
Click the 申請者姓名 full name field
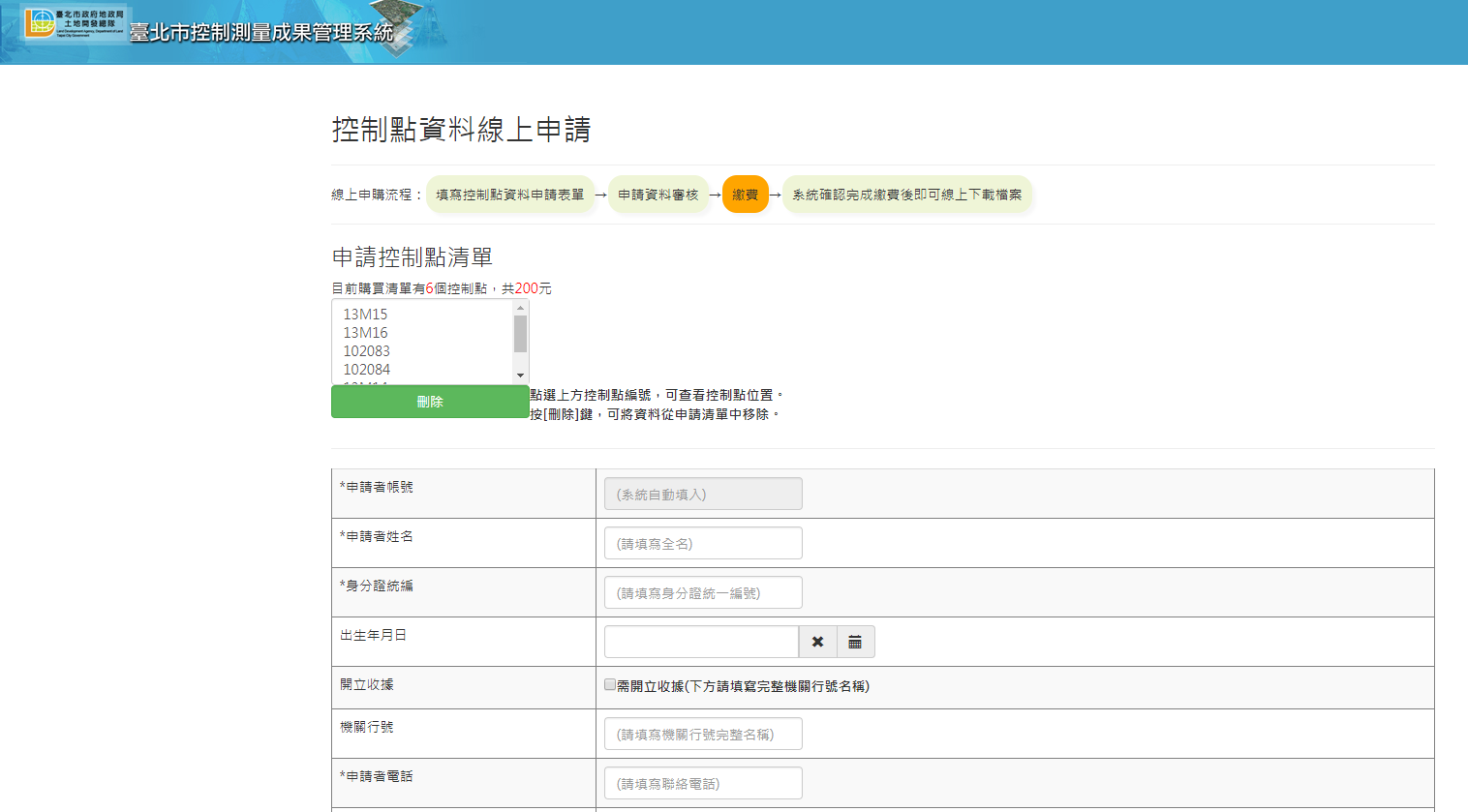click(703, 544)
